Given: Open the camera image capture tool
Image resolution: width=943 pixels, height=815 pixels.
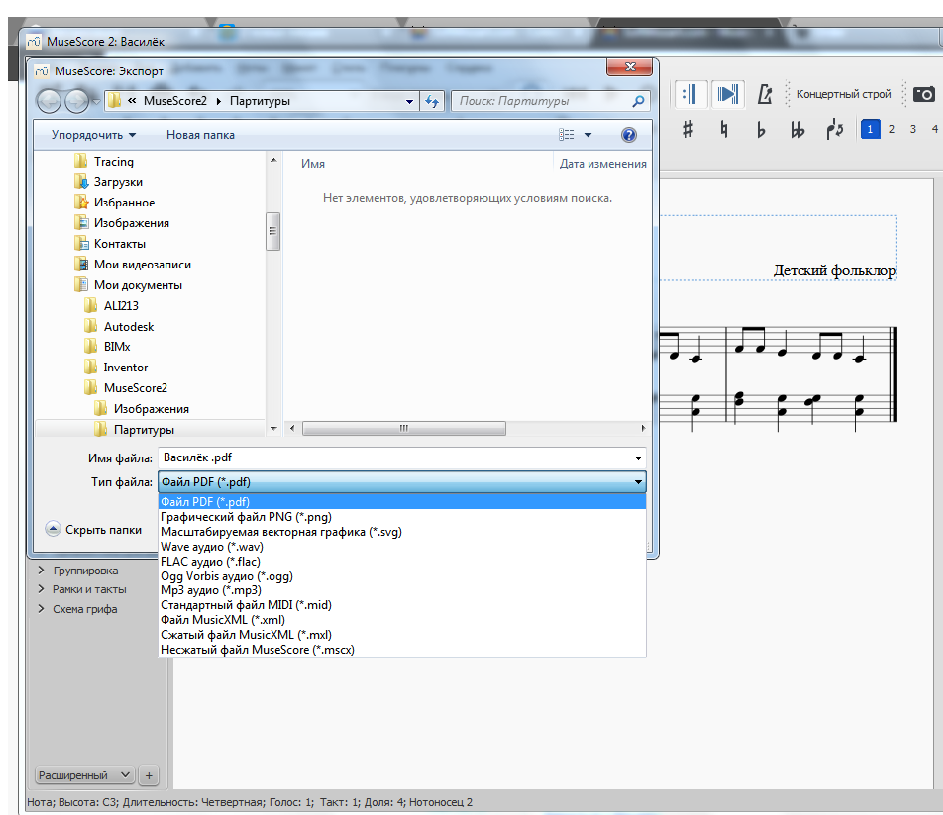Looking at the screenshot, I should pos(924,94).
